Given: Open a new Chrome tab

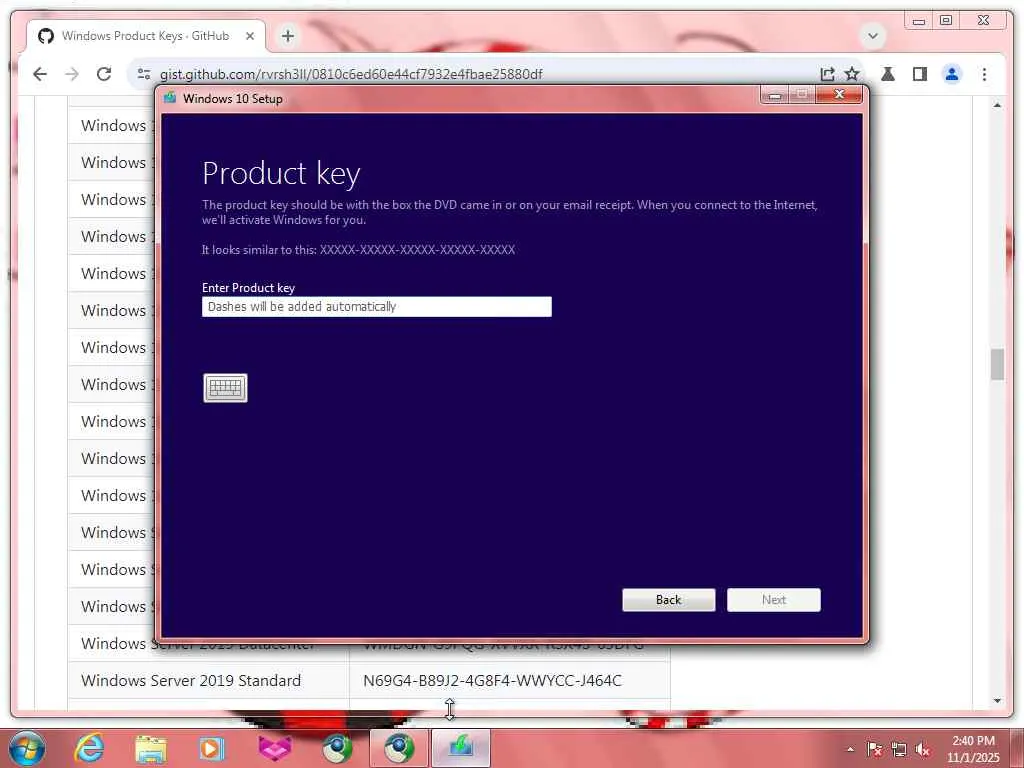Looking at the screenshot, I should tap(288, 36).
